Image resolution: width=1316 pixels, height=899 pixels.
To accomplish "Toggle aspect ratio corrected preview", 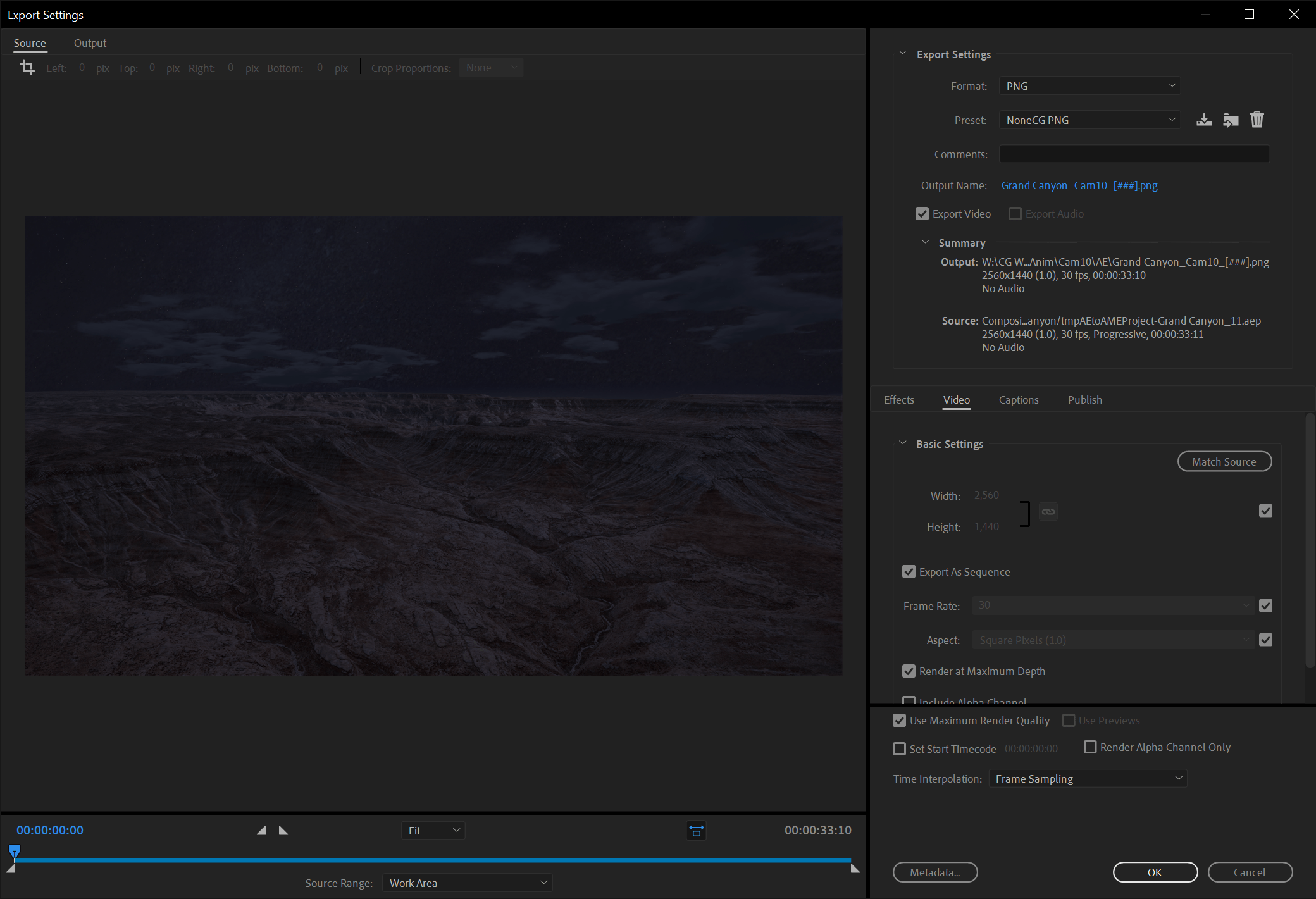I will tap(696, 831).
